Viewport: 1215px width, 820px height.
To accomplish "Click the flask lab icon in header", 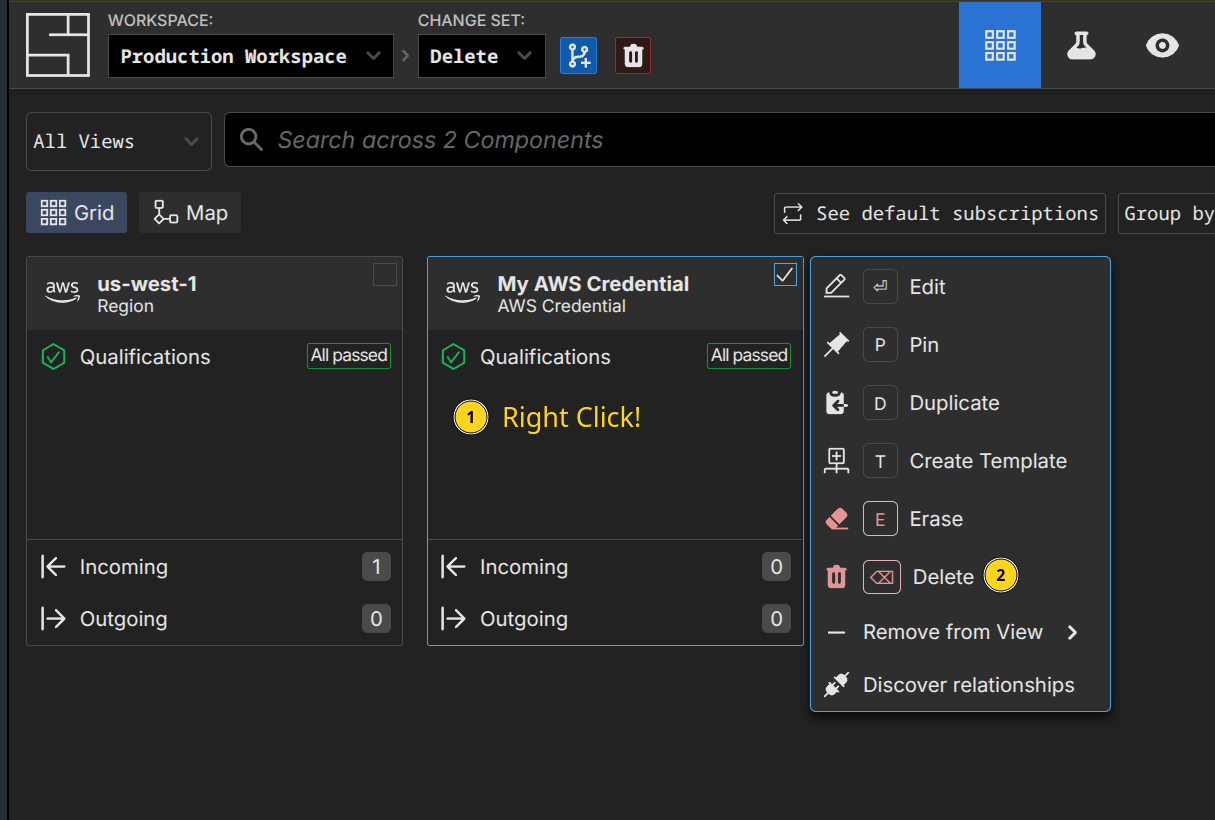I will (1081, 45).
